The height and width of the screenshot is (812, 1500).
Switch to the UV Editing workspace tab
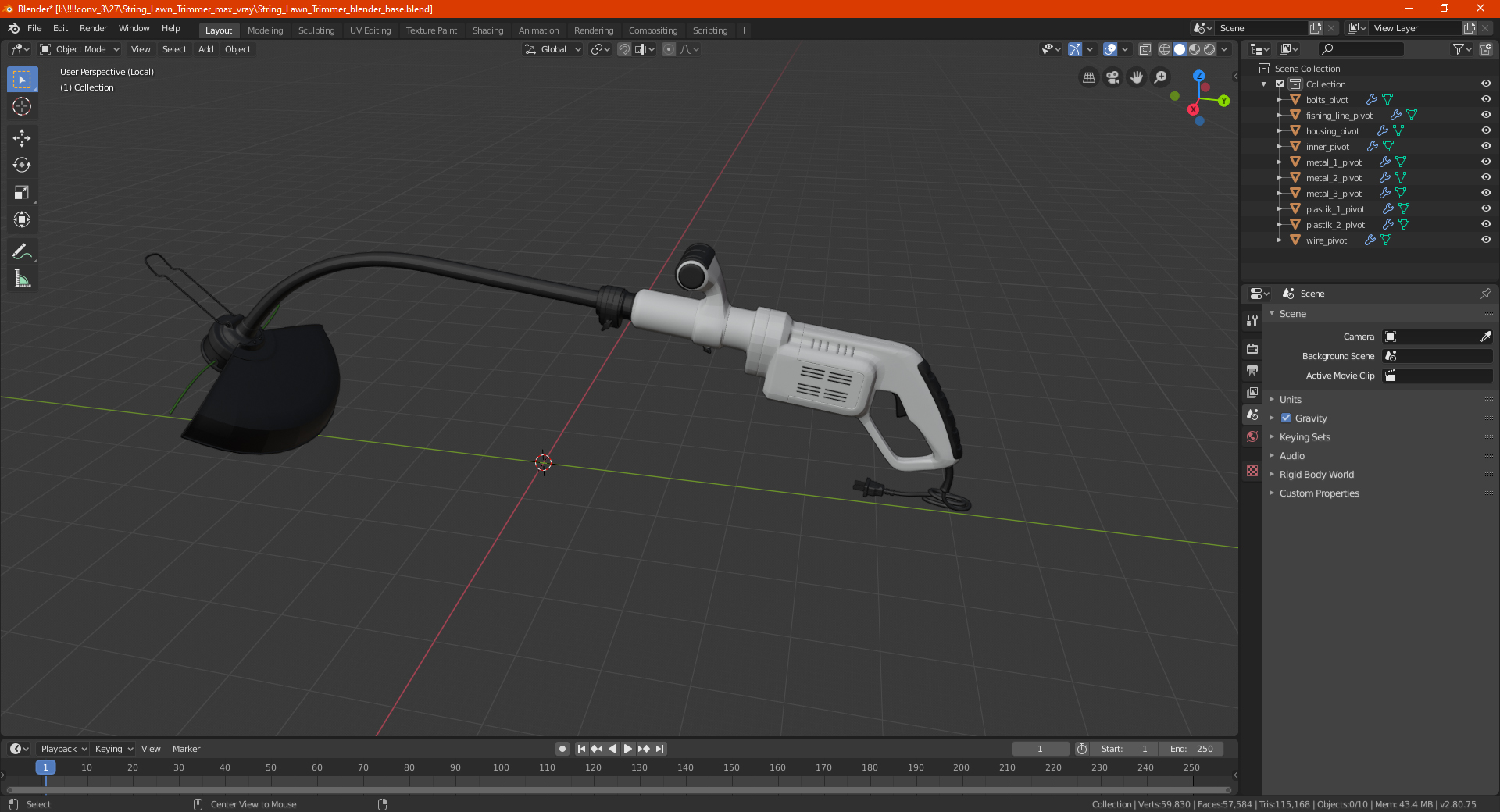(x=370, y=30)
